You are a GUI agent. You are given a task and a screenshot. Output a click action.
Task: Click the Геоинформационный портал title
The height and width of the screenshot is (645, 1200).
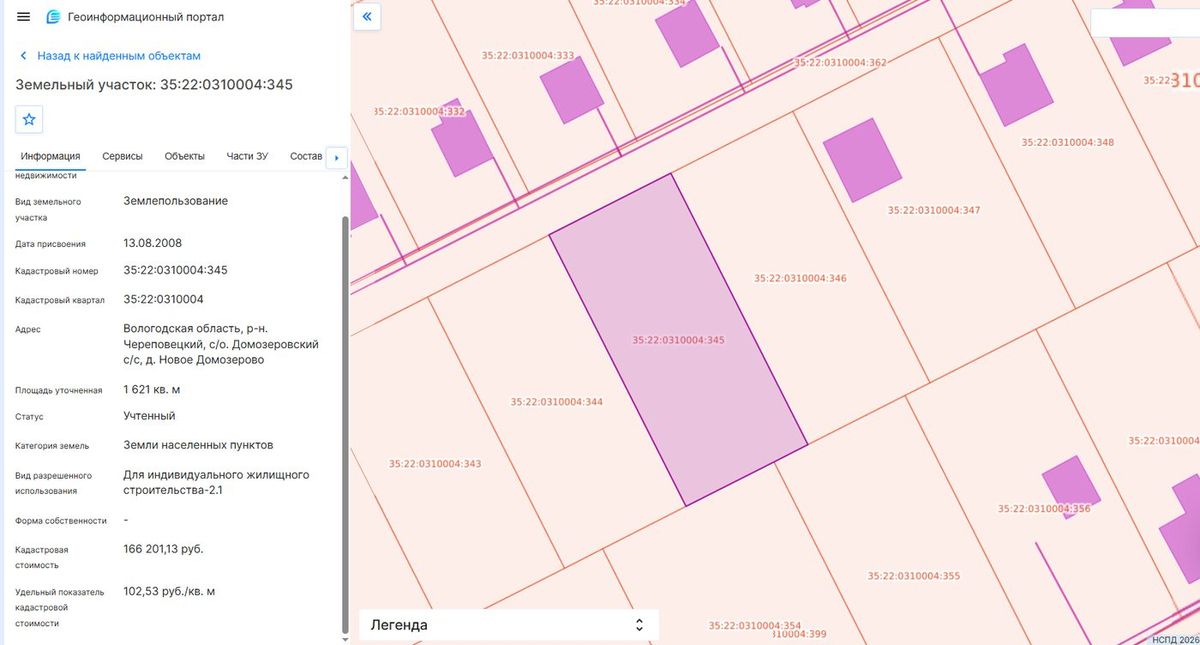point(146,17)
